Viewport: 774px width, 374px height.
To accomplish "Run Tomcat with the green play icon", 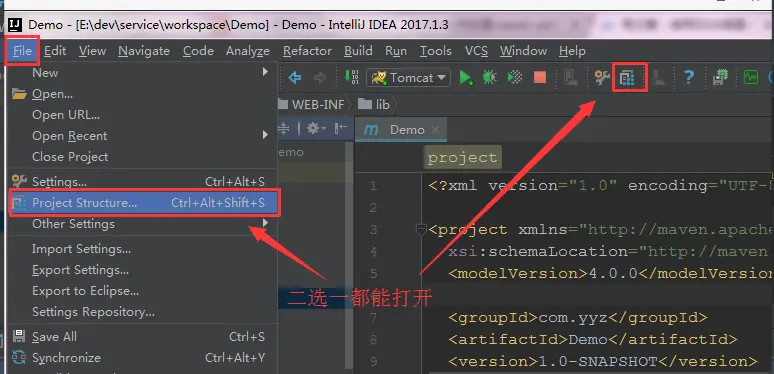I will [x=465, y=77].
